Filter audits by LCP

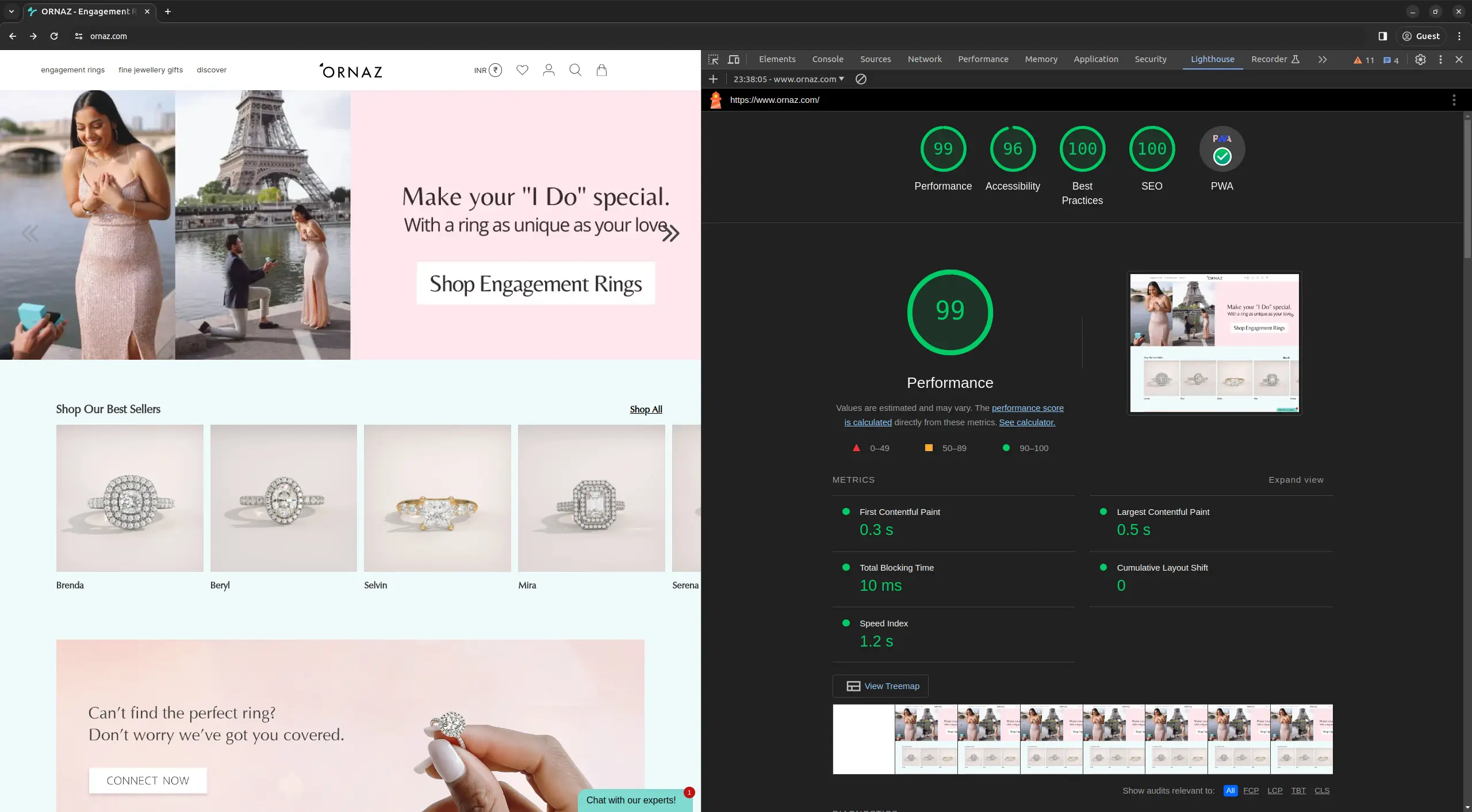tap(1275, 790)
